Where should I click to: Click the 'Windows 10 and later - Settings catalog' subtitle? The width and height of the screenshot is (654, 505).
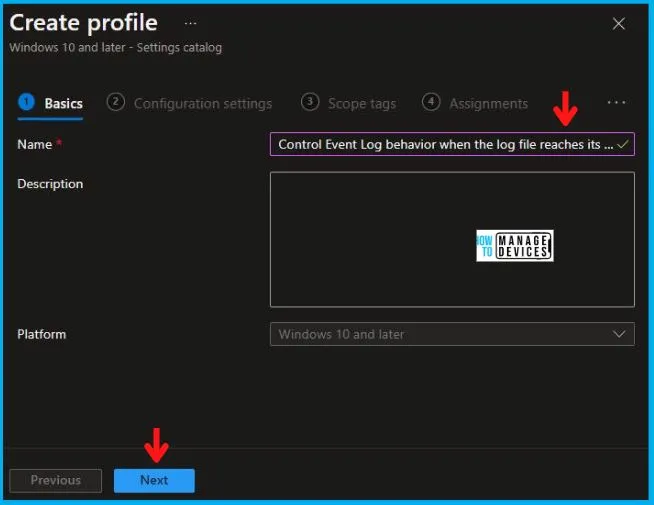[116, 48]
